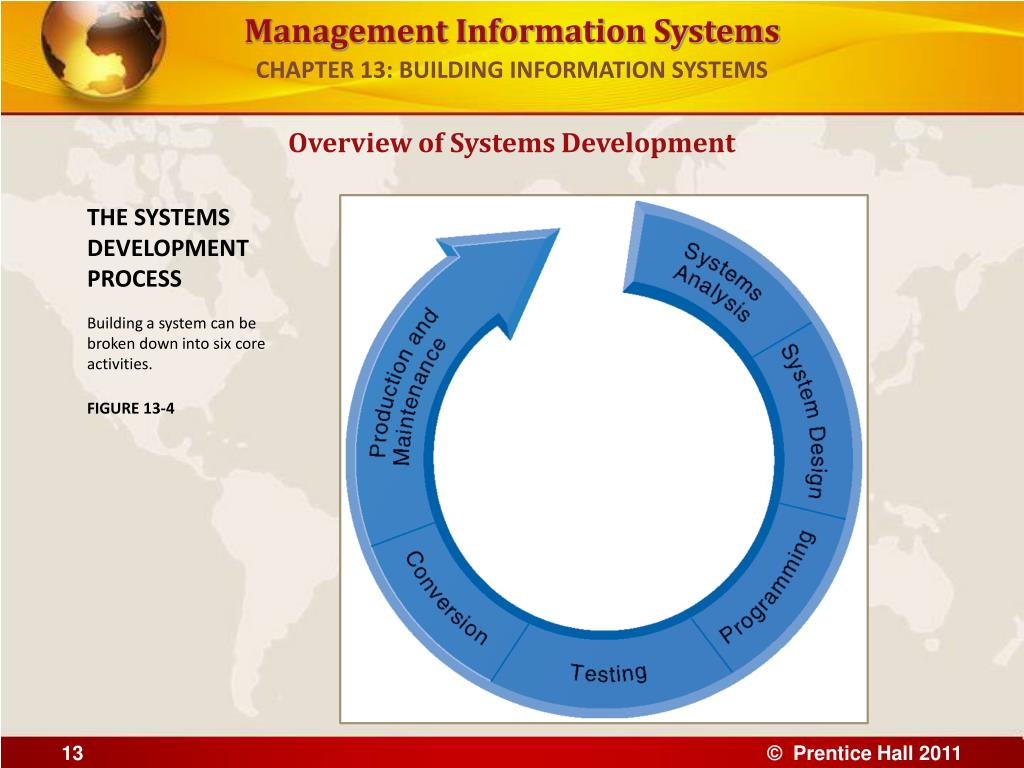Select the 'Conversion' segment
This screenshot has height=768, width=1024.
447,598
